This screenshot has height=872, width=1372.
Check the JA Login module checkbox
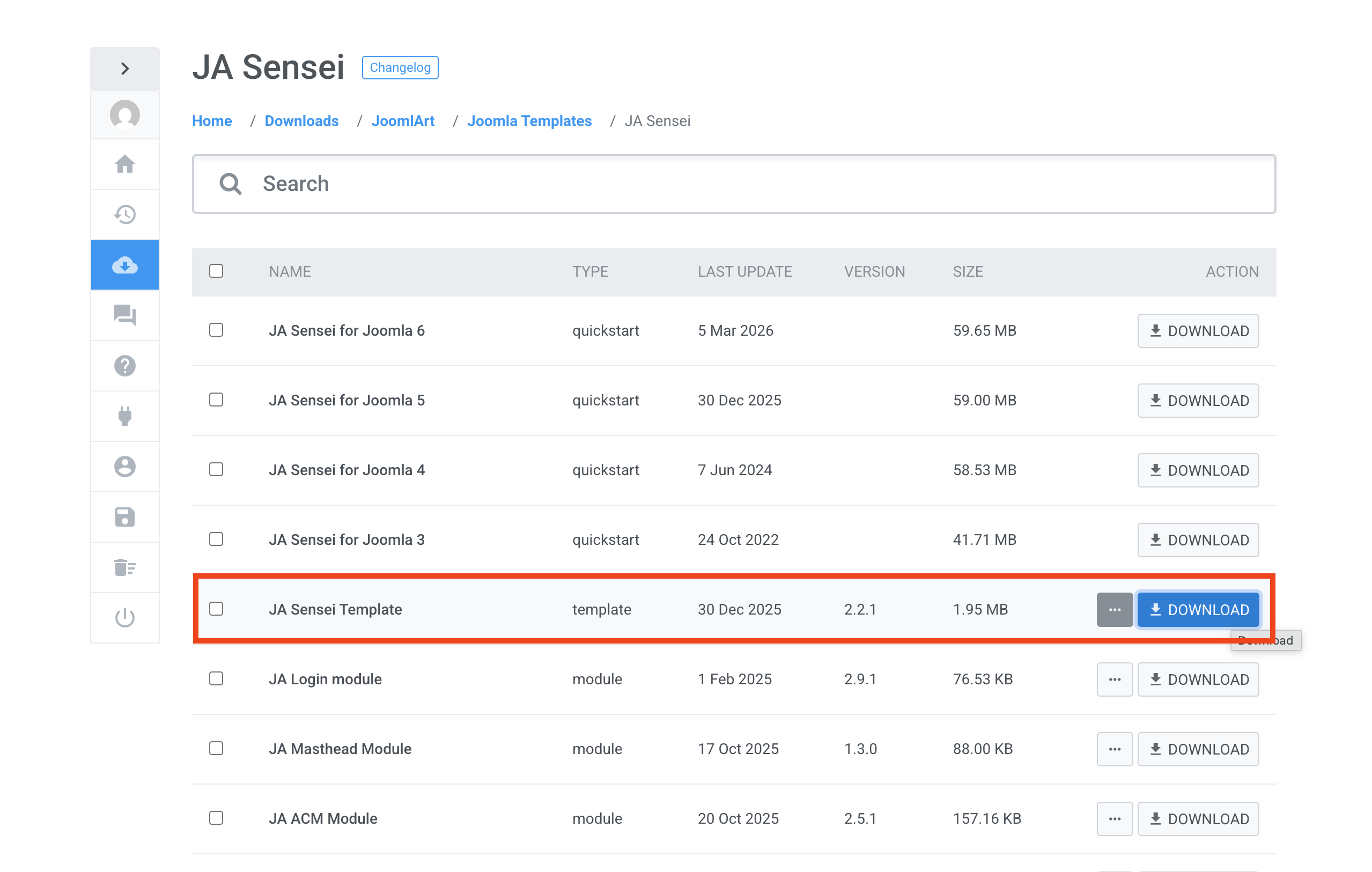click(x=216, y=679)
